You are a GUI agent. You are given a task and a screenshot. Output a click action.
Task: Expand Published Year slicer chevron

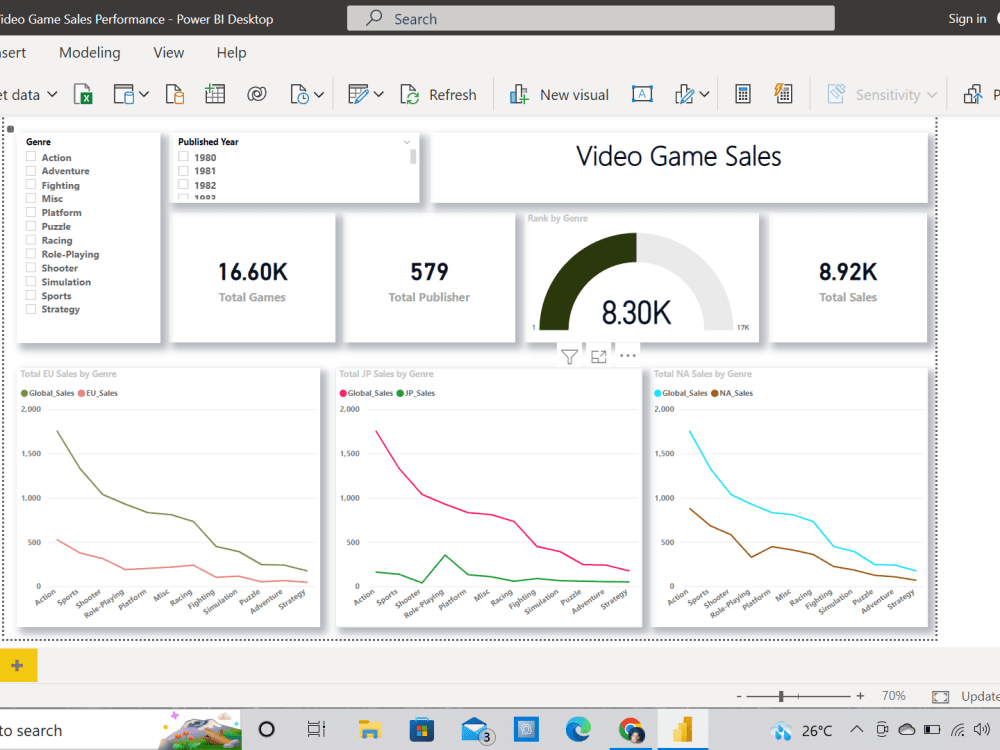tap(407, 142)
